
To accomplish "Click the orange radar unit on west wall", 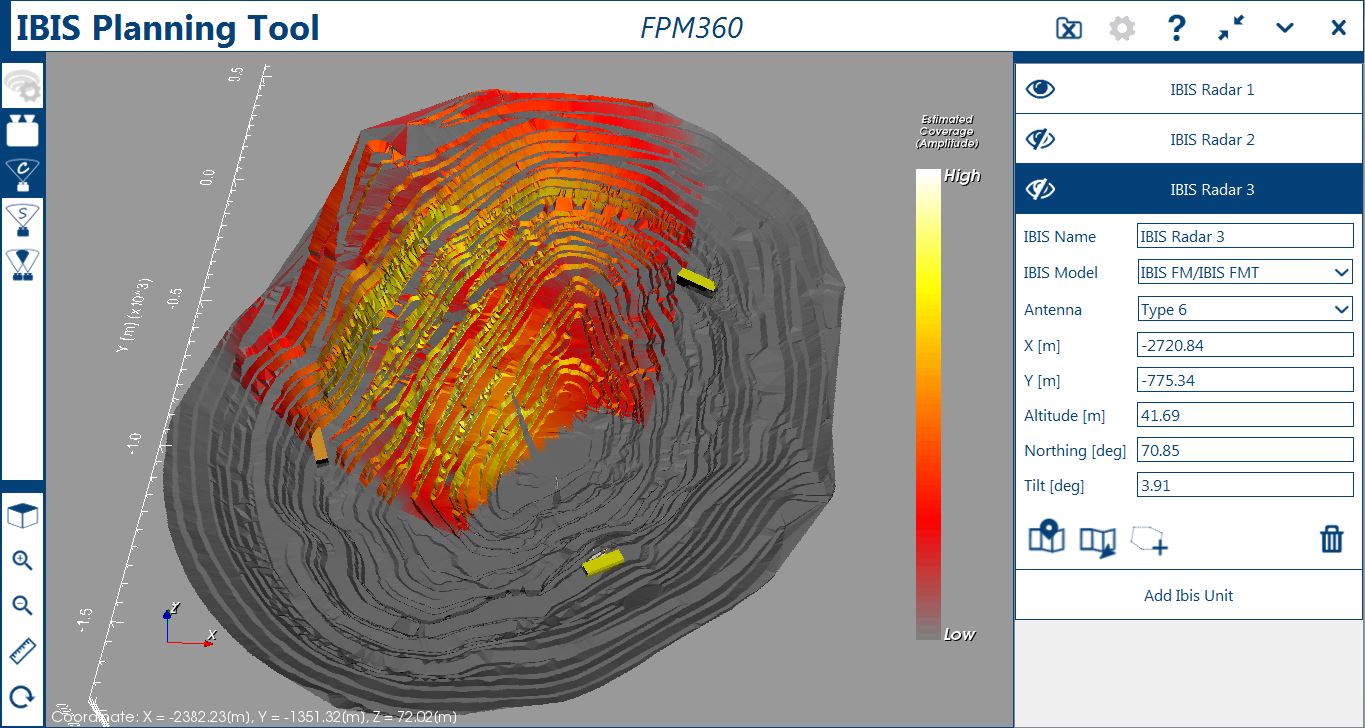I will pyautogui.click(x=319, y=446).
